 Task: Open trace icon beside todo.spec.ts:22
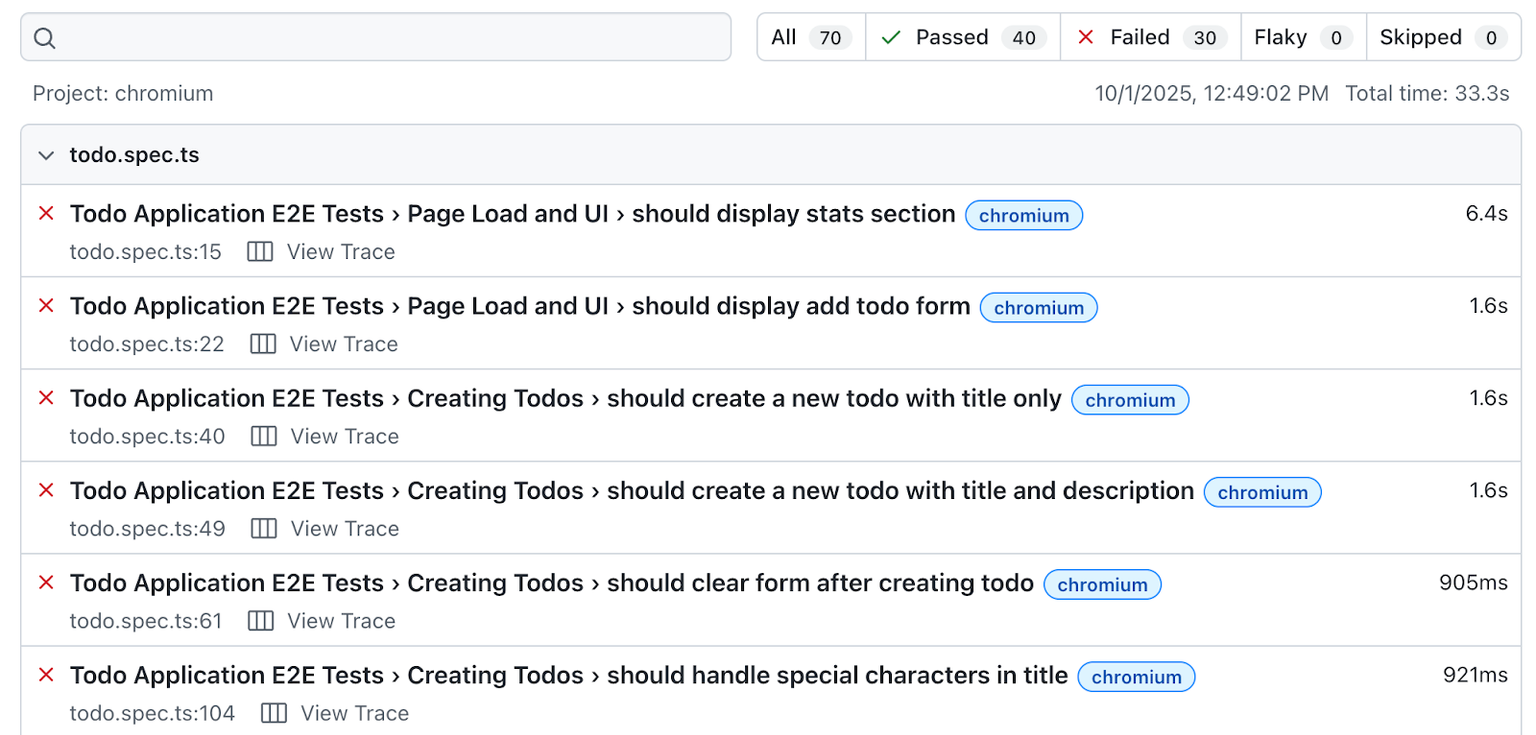tap(263, 344)
